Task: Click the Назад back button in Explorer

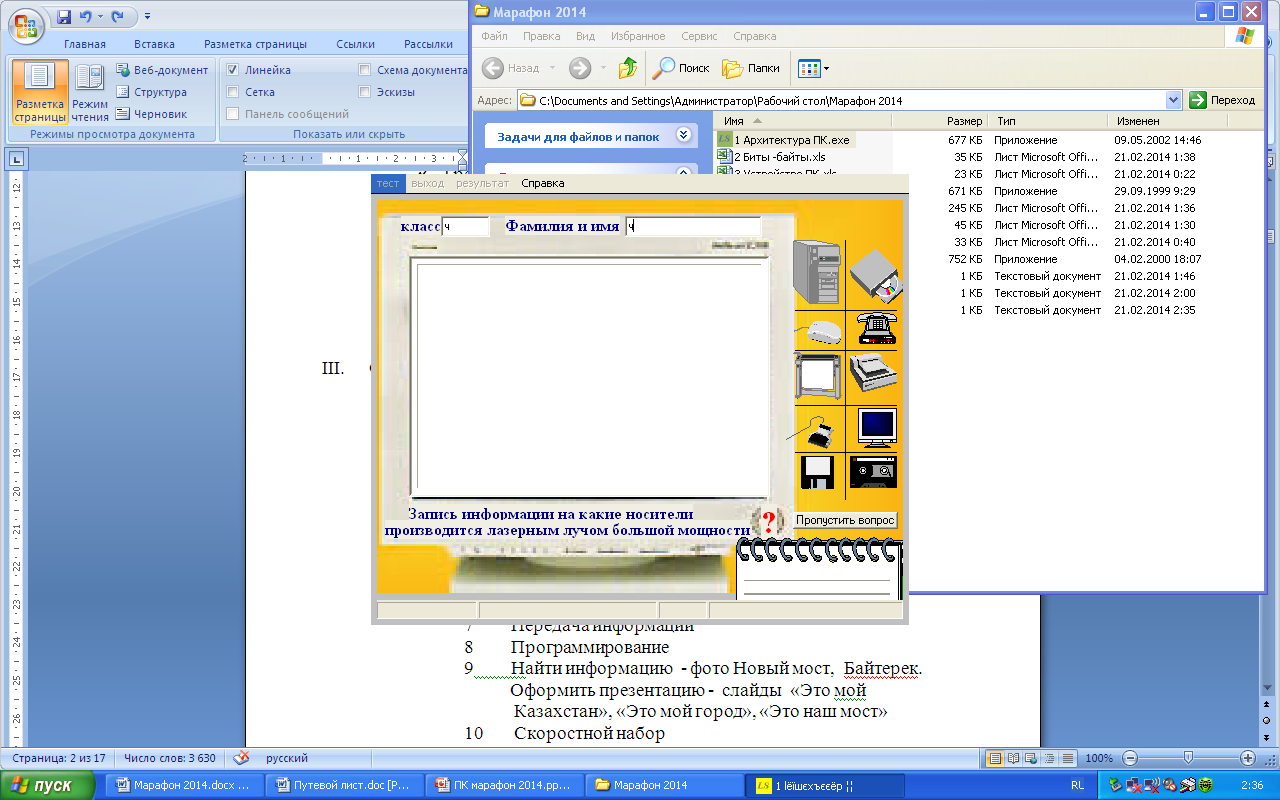Action: pos(512,68)
